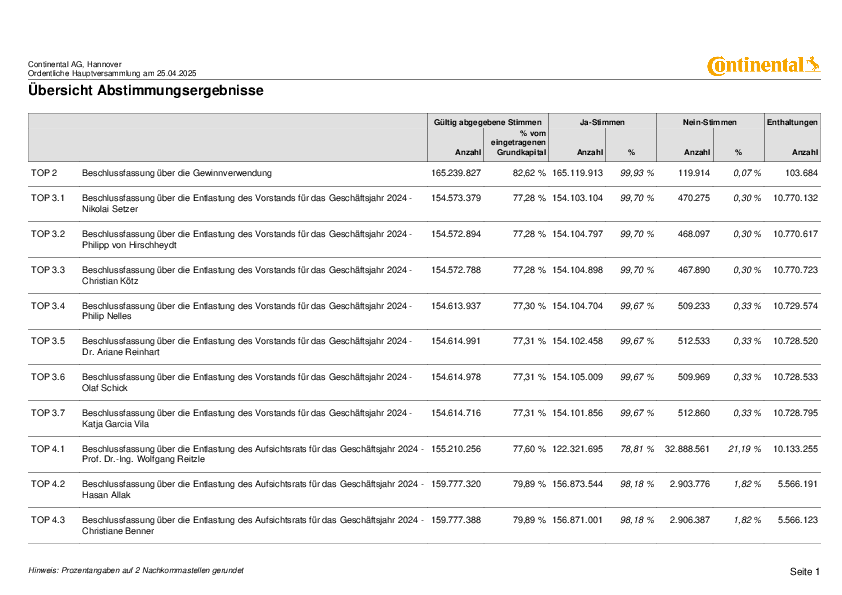Click Ja count 154.105.009
Image resolution: width=842 pixels, height=595 pixels.
pos(577,378)
